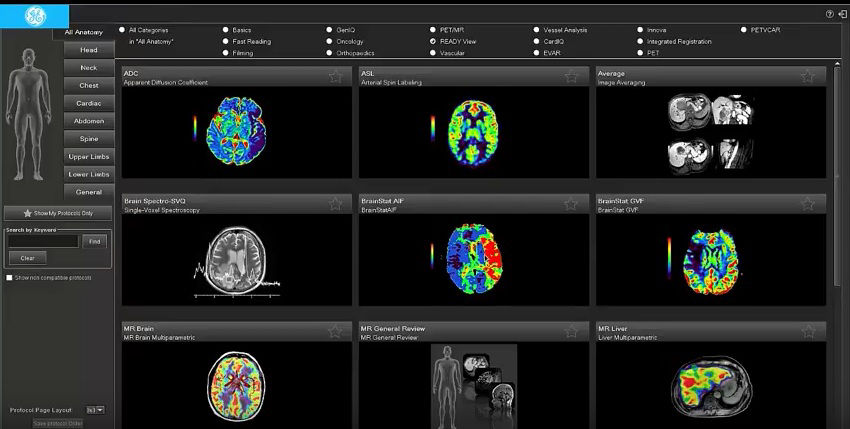The image size is (850, 429).
Task: Choose the PET category radio button
Action: tap(640, 53)
